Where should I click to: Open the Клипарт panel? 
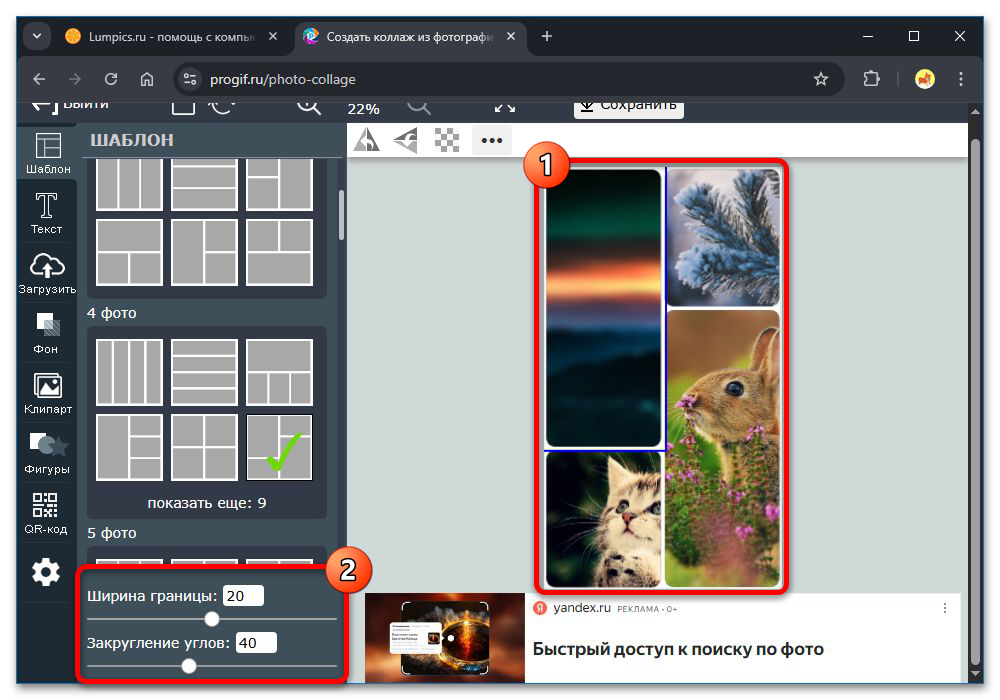tap(46, 393)
